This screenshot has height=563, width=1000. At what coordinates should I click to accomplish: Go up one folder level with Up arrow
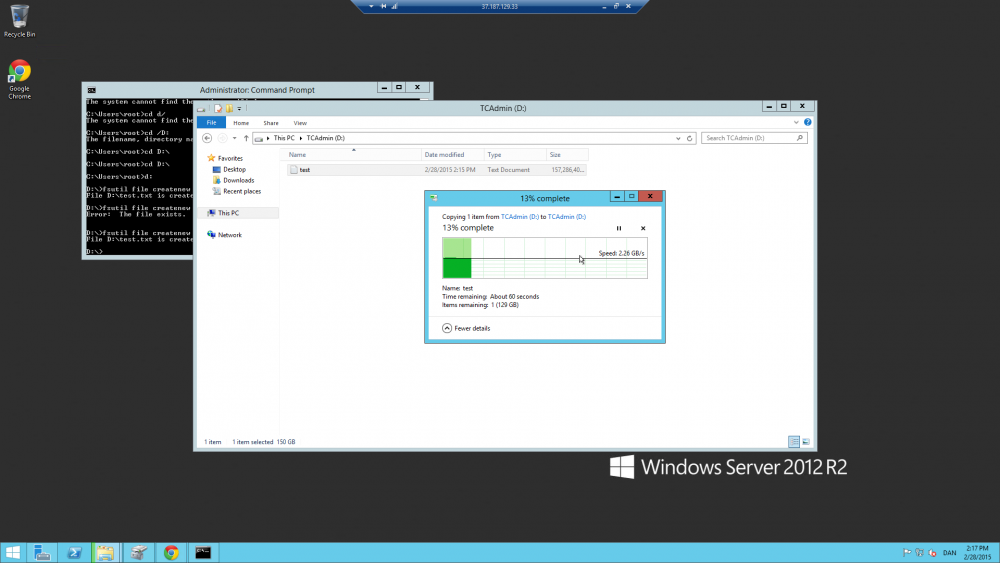point(246,138)
